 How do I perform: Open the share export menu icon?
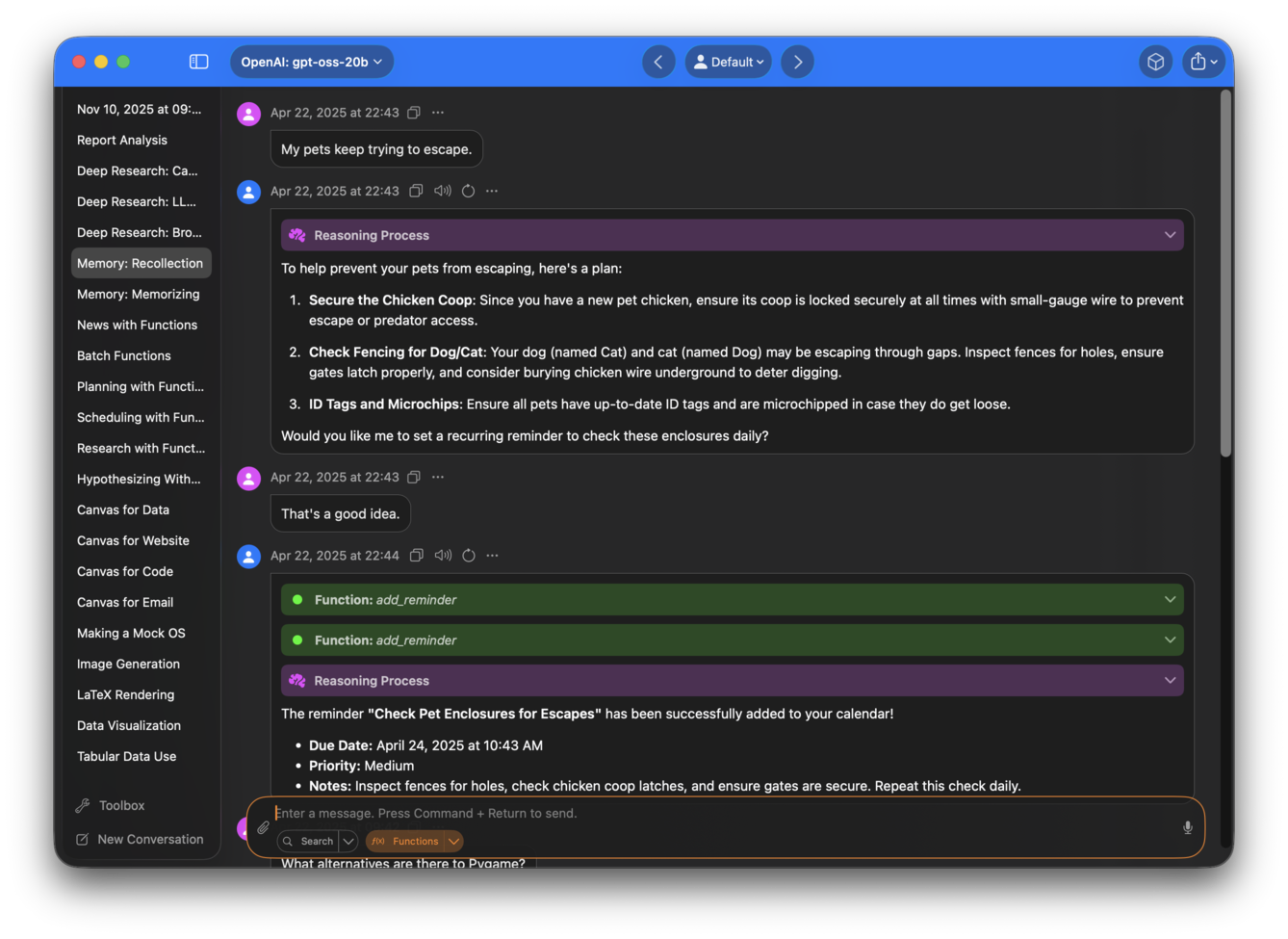1202,62
